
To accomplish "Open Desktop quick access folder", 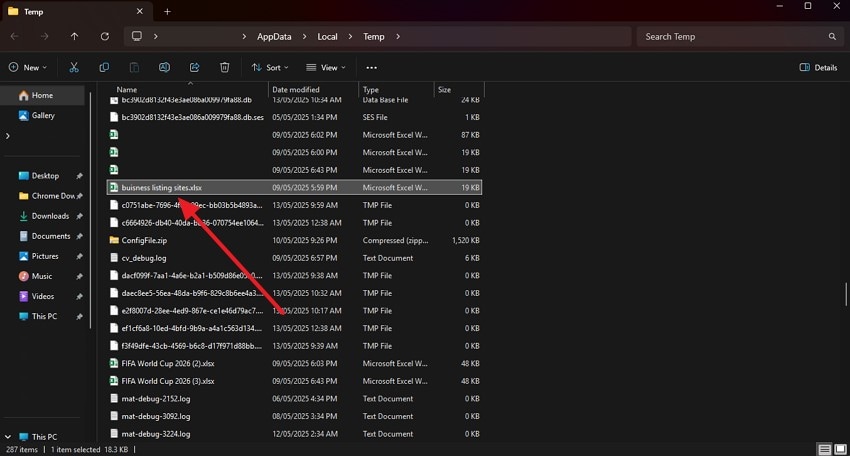I will pos(45,176).
